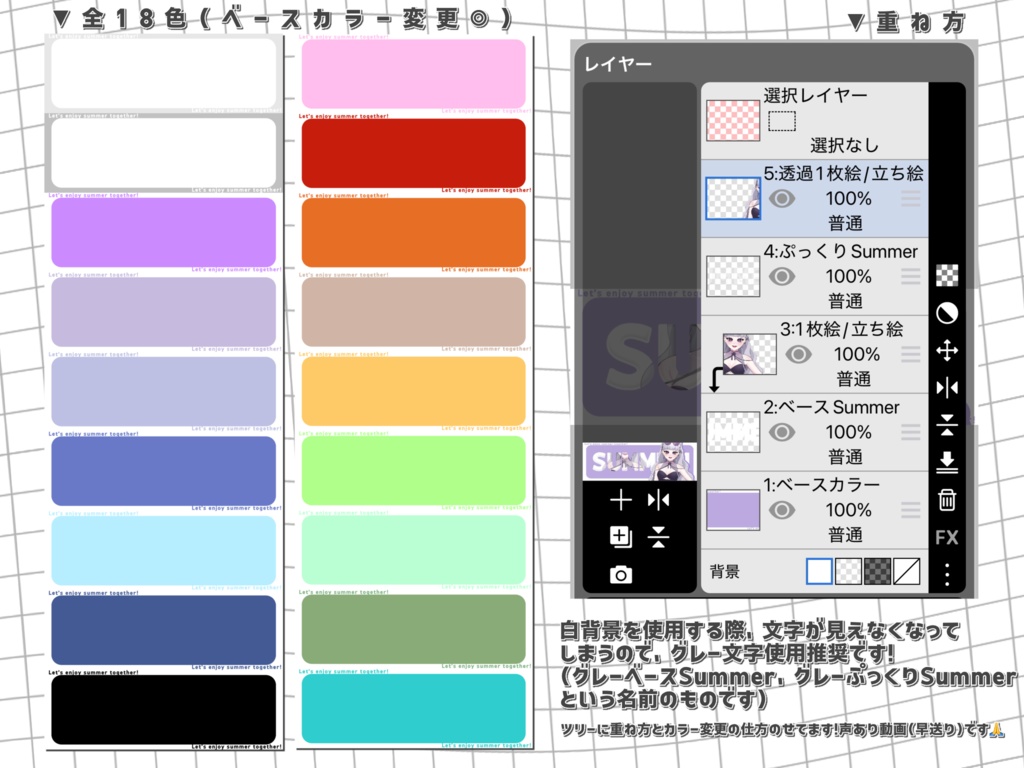Tap the merge layer down arrow icon
This screenshot has width=1024, height=768.
coord(947,462)
